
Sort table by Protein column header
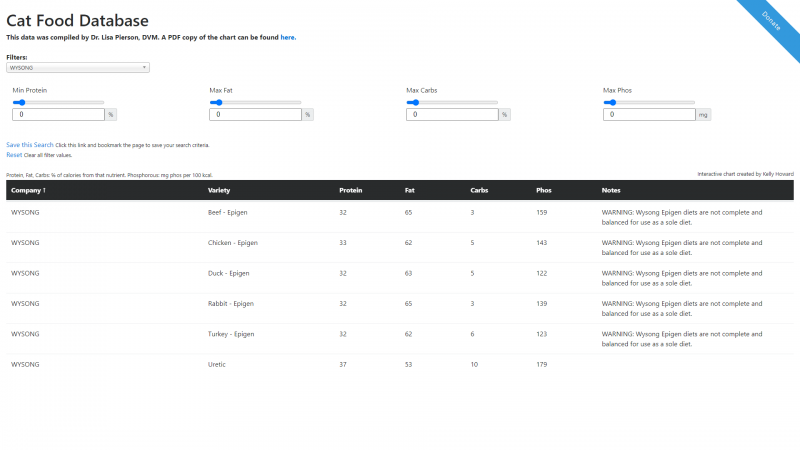click(351, 190)
